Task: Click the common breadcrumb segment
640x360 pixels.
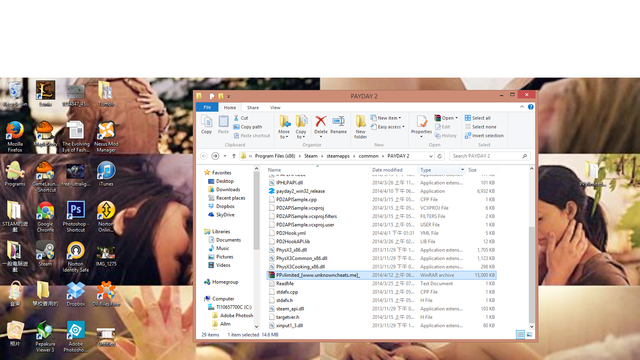Action: [x=368, y=156]
